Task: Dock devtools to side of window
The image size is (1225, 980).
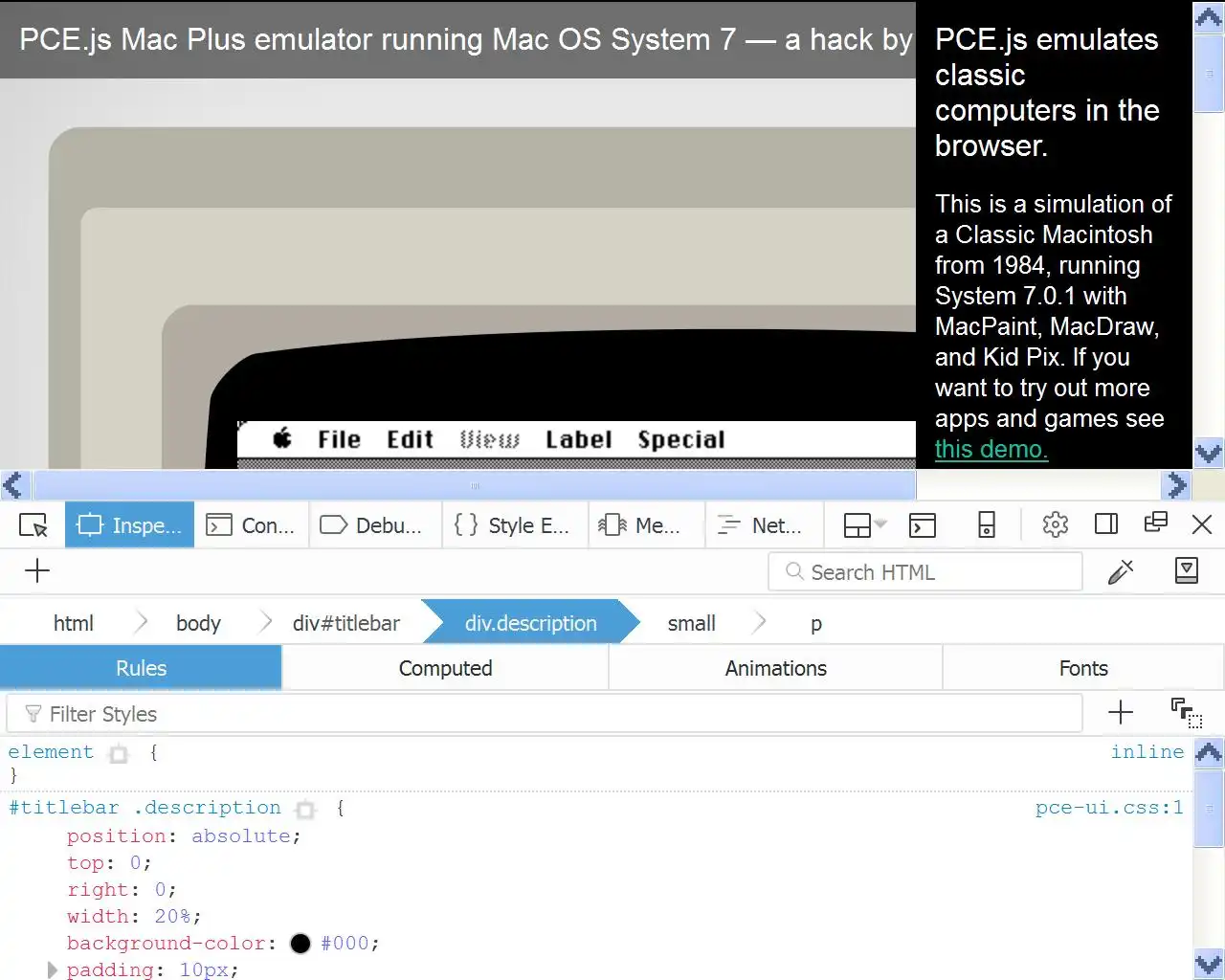Action: (1106, 523)
